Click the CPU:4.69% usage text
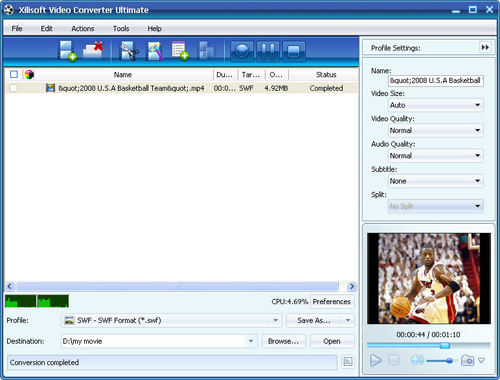 click(x=289, y=301)
